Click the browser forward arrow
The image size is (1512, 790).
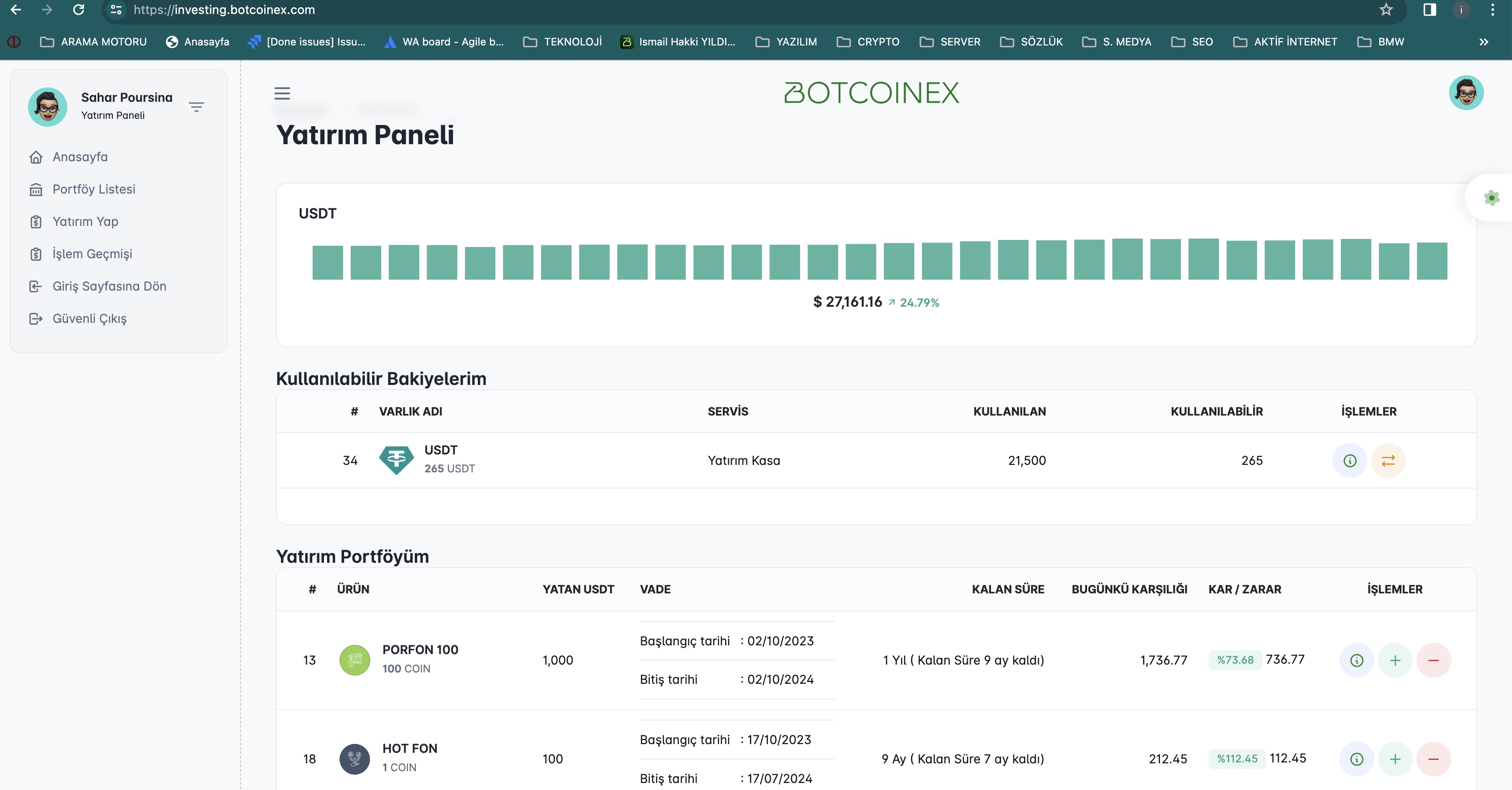point(47,10)
